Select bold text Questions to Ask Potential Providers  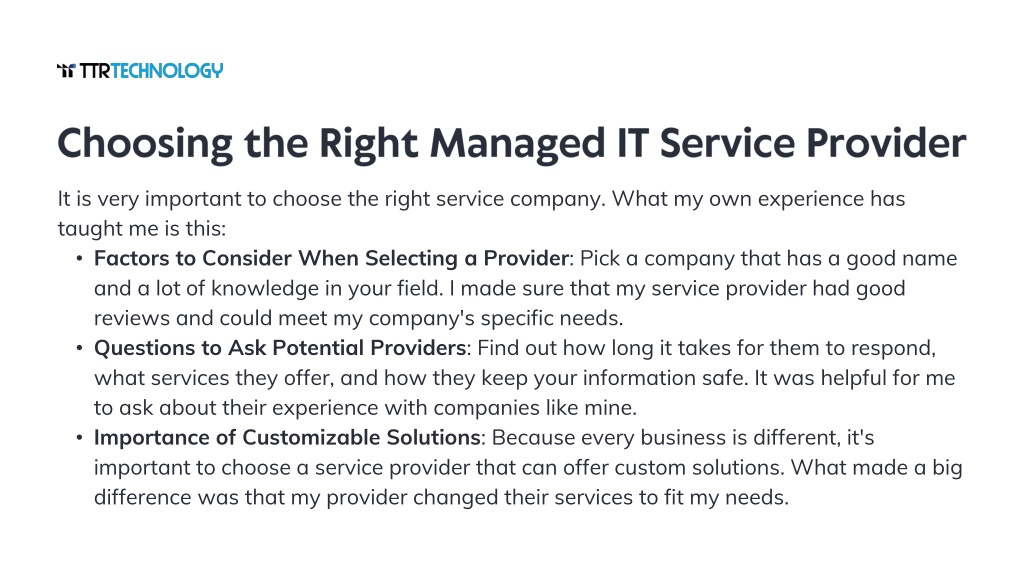pyautogui.click(x=280, y=348)
